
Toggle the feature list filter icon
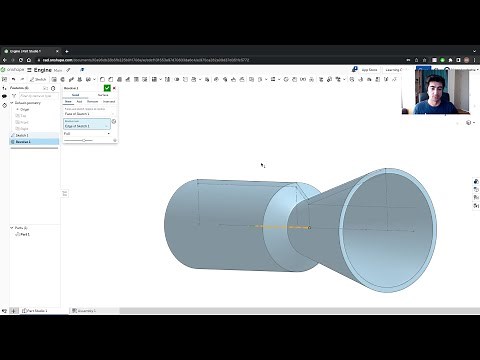(14, 96)
